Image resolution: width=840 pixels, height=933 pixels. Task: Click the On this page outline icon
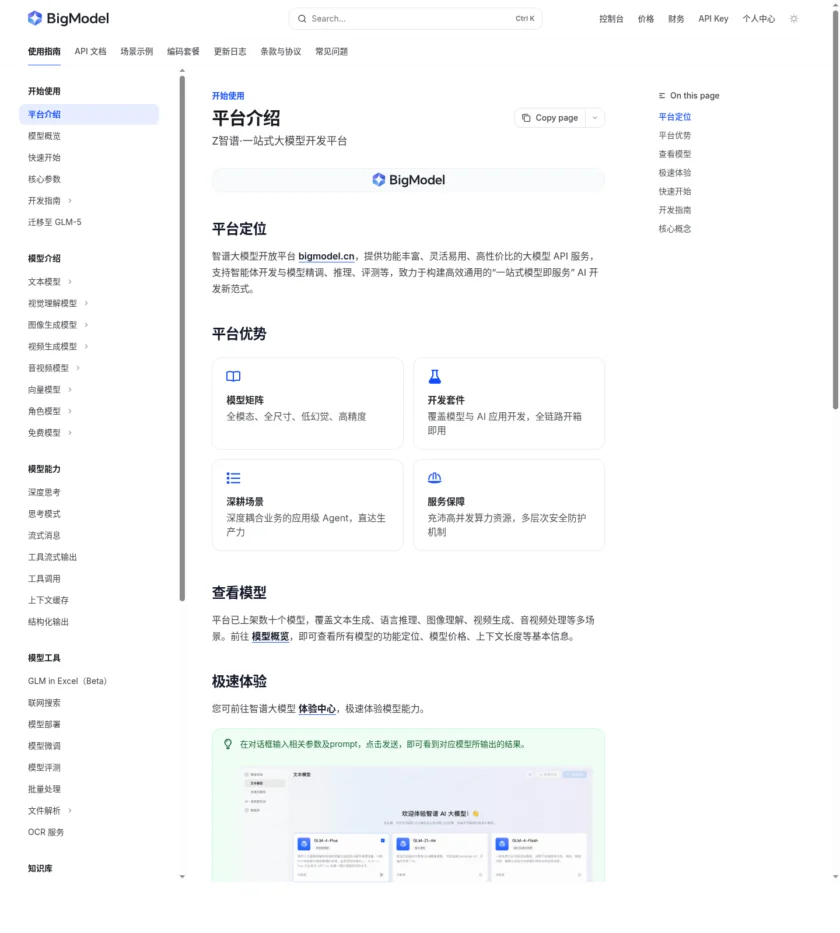pyautogui.click(x=662, y=95)
